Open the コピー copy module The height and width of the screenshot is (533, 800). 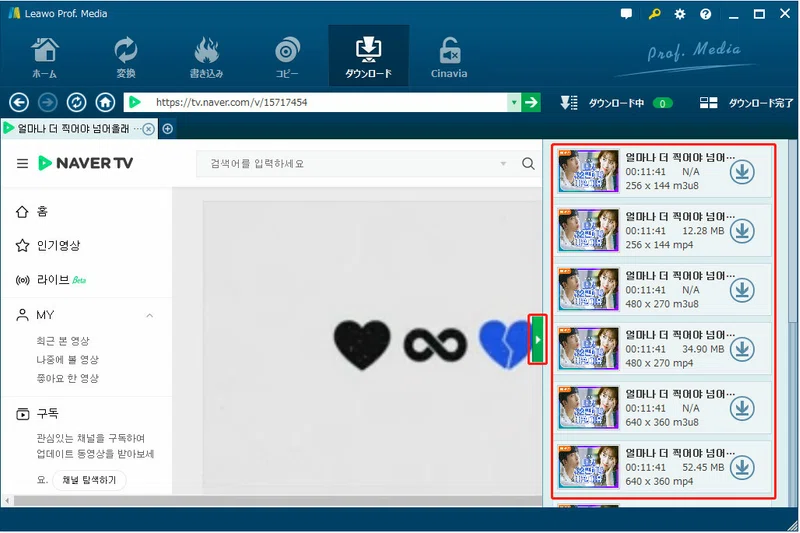pyautogui.click(x=287, y=57)
